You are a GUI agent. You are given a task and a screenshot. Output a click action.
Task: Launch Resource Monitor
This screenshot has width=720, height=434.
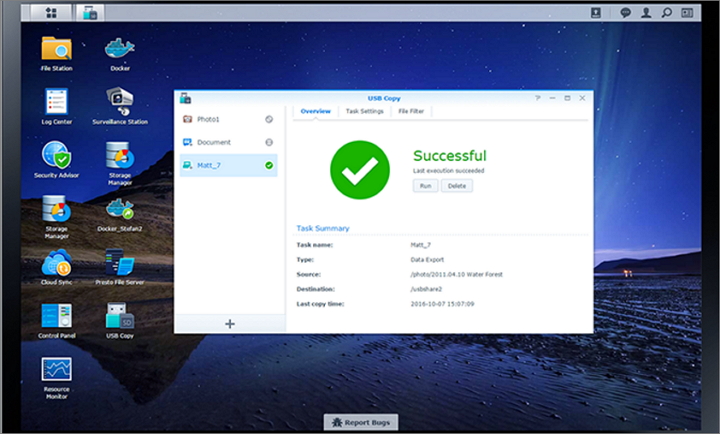point(56,373)
